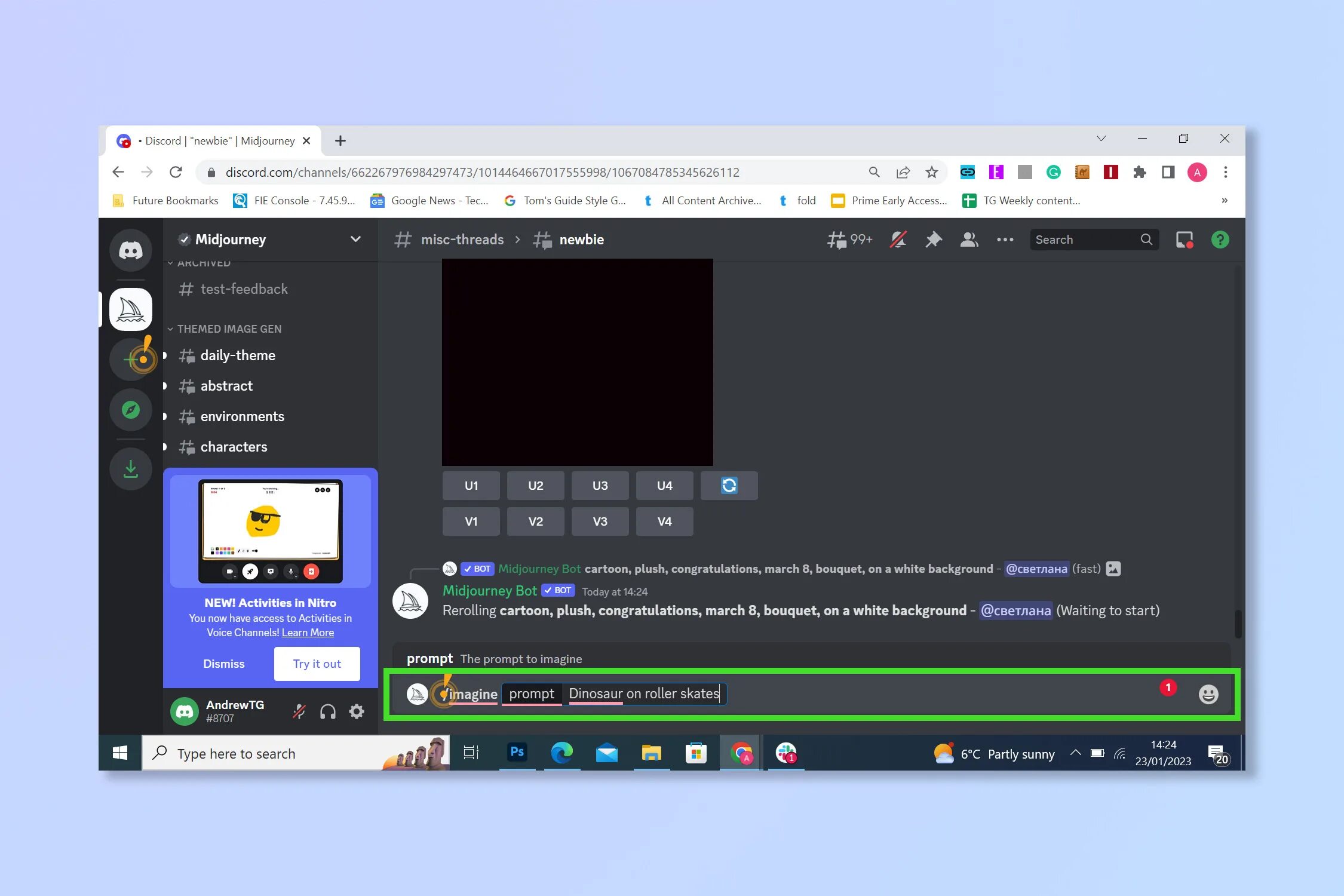This screenshot has height=896, width=1344.
Task: Show the member list icon
Action: [x=968, y=240]
